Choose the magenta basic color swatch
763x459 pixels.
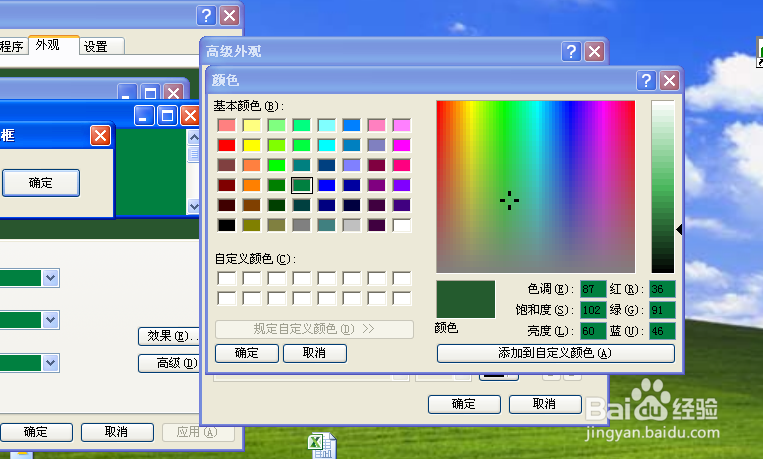[401, 145]
